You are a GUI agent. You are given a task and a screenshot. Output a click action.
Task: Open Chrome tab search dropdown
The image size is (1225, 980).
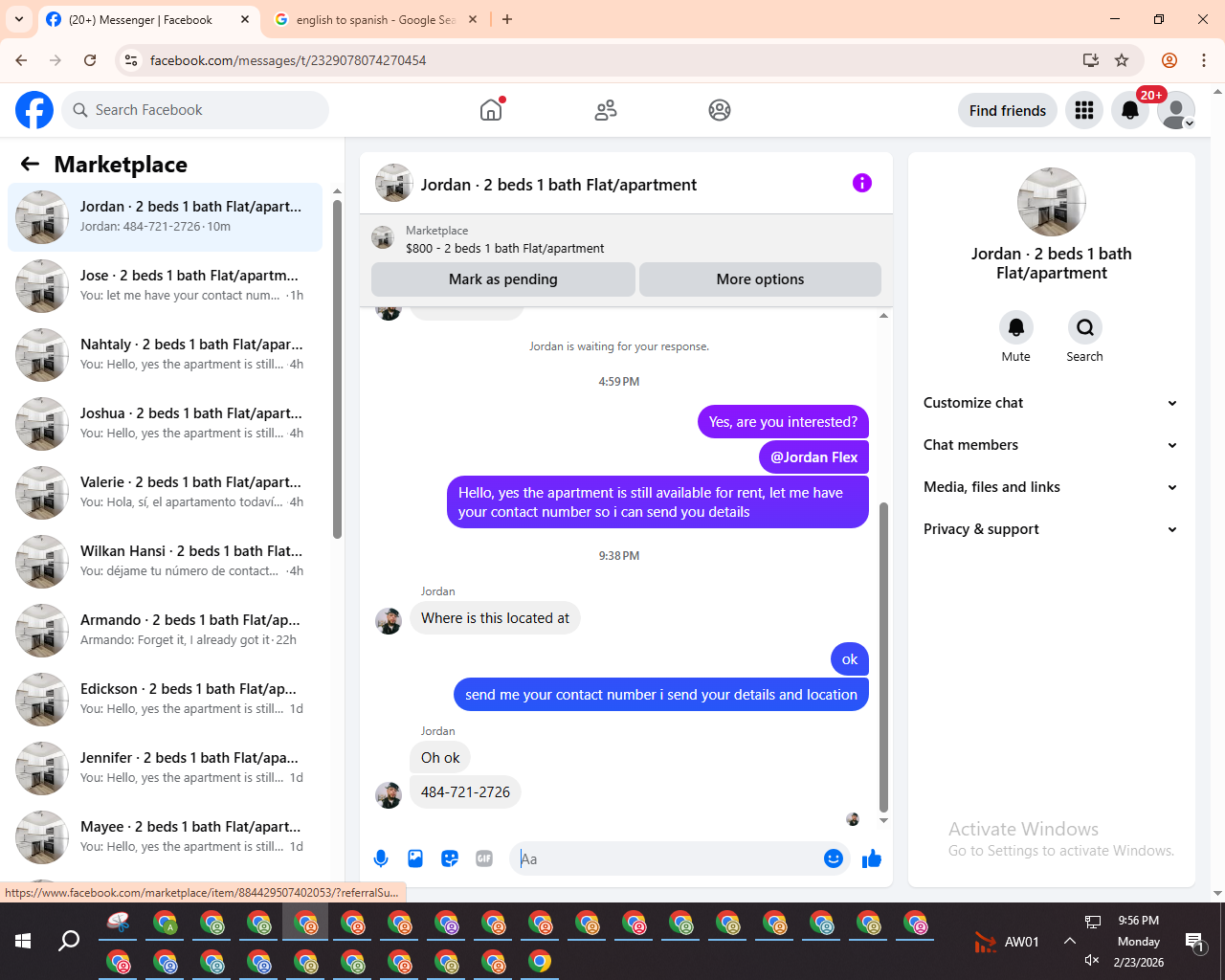click(x=19, y=19)
